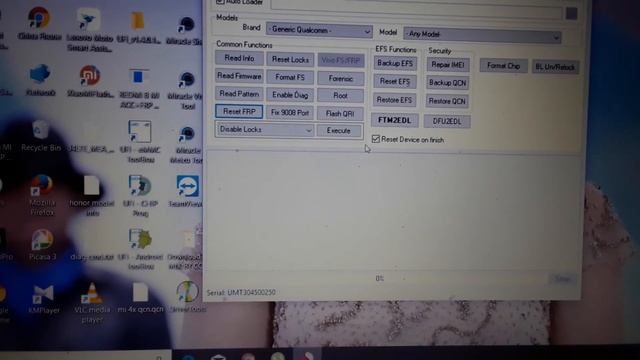
Task: Click the Repair IMEI button
Action: (x=448, y=65)
